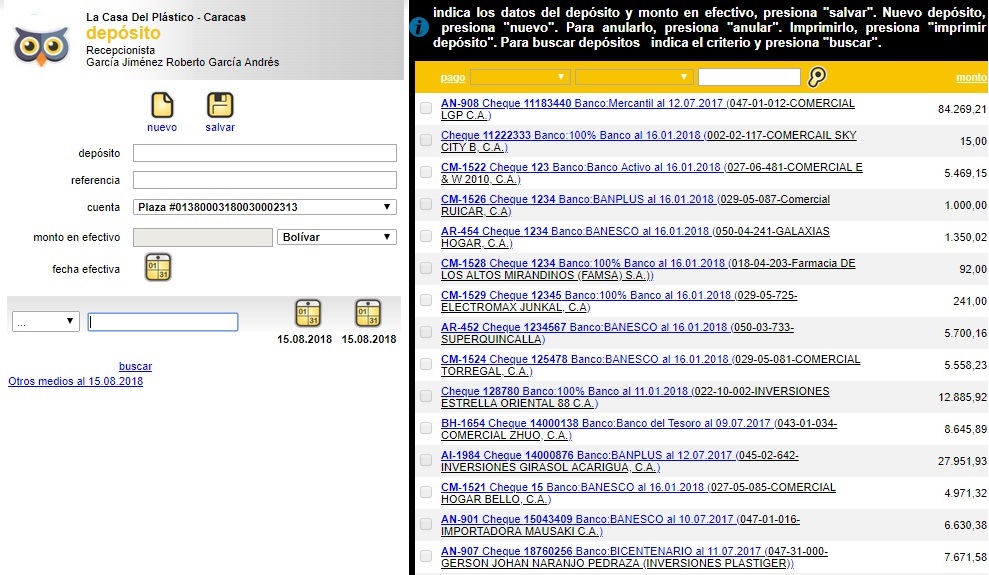
Task: Click the owl logo
Action: pyautogui.click(x=42, y=46)
